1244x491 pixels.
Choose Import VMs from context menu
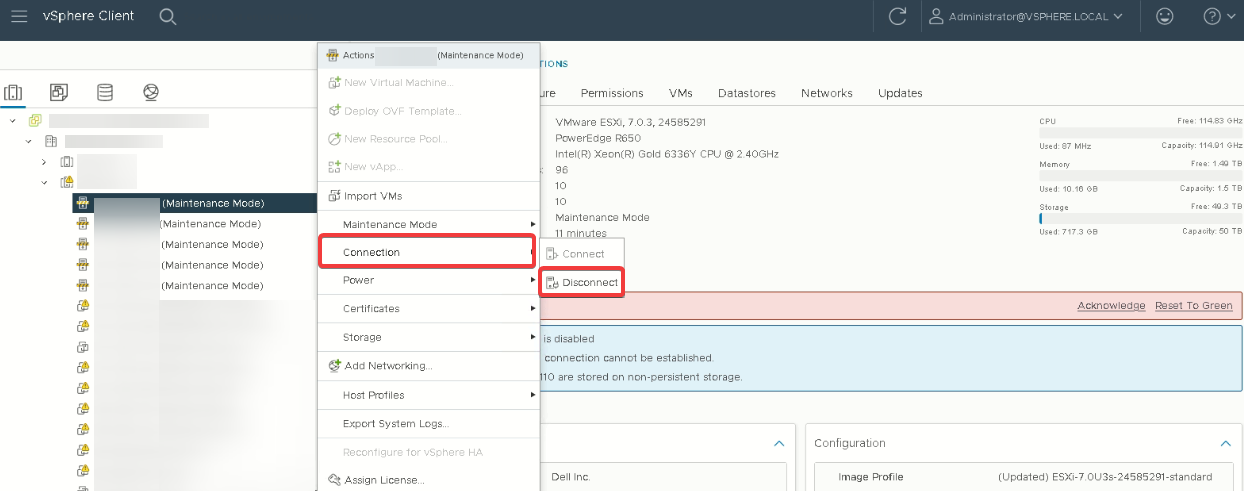pos(429,196)
